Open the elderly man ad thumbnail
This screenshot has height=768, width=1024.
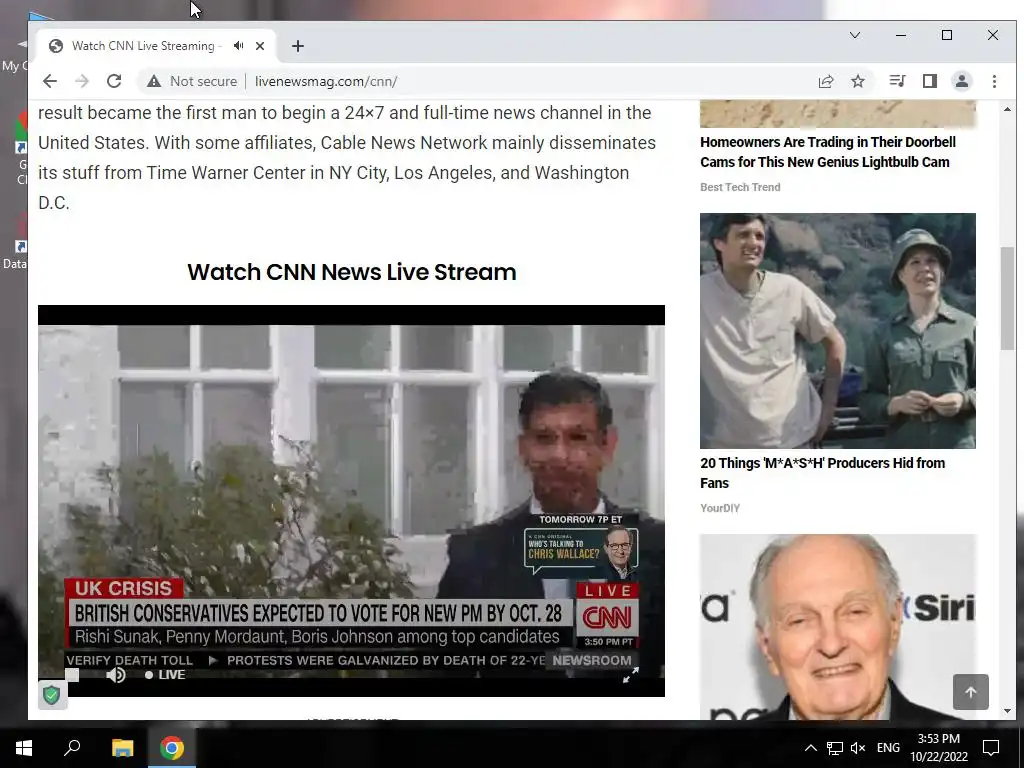(x=838, y=627)
